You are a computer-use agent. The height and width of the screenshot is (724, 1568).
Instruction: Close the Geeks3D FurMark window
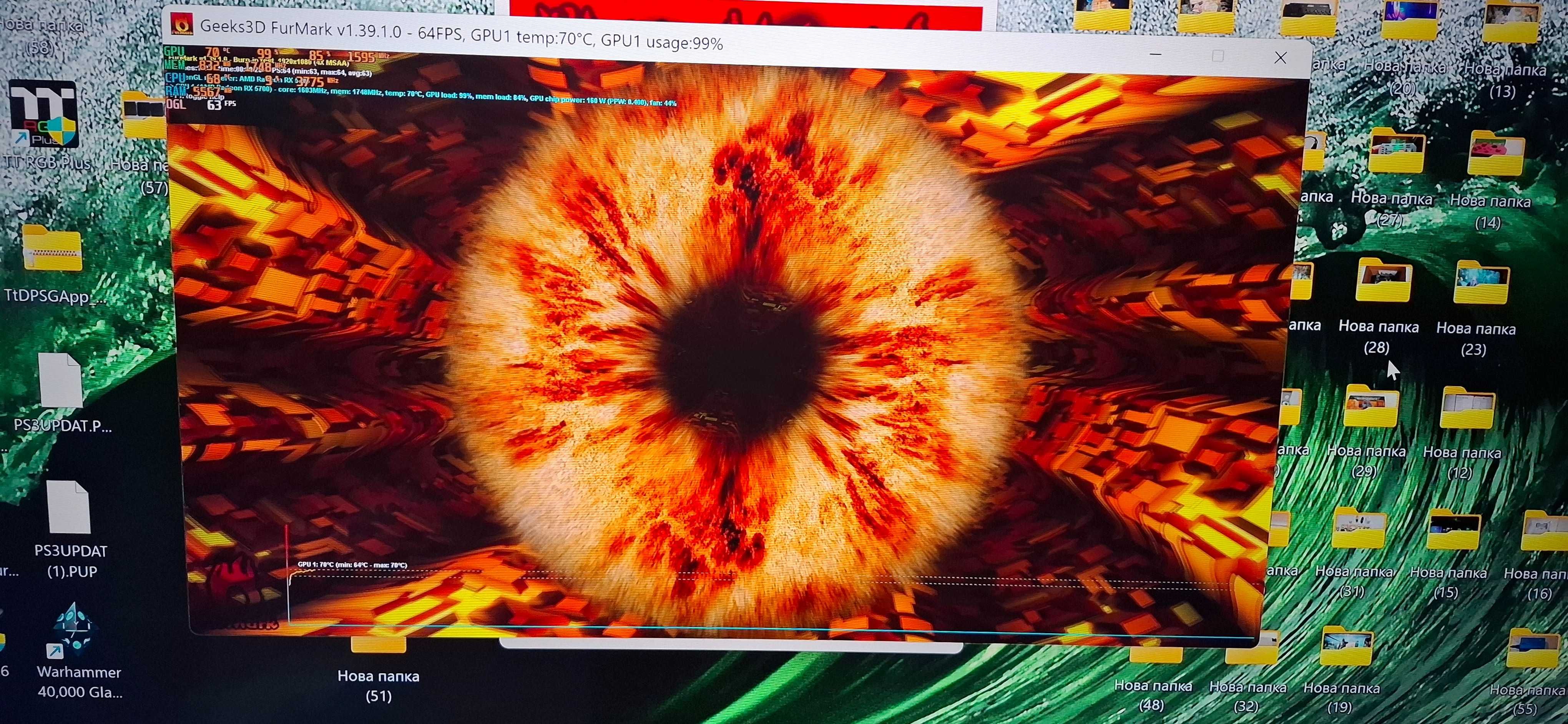[1281, 57]
